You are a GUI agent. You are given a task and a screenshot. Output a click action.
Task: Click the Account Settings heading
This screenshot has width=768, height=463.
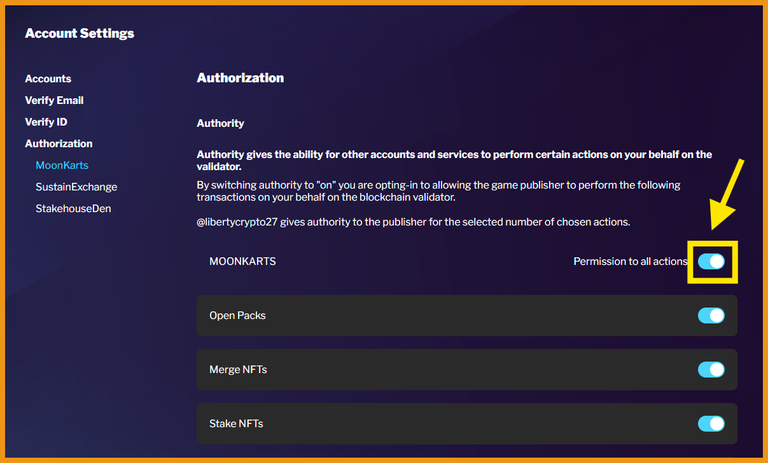(x=79, y=33)
